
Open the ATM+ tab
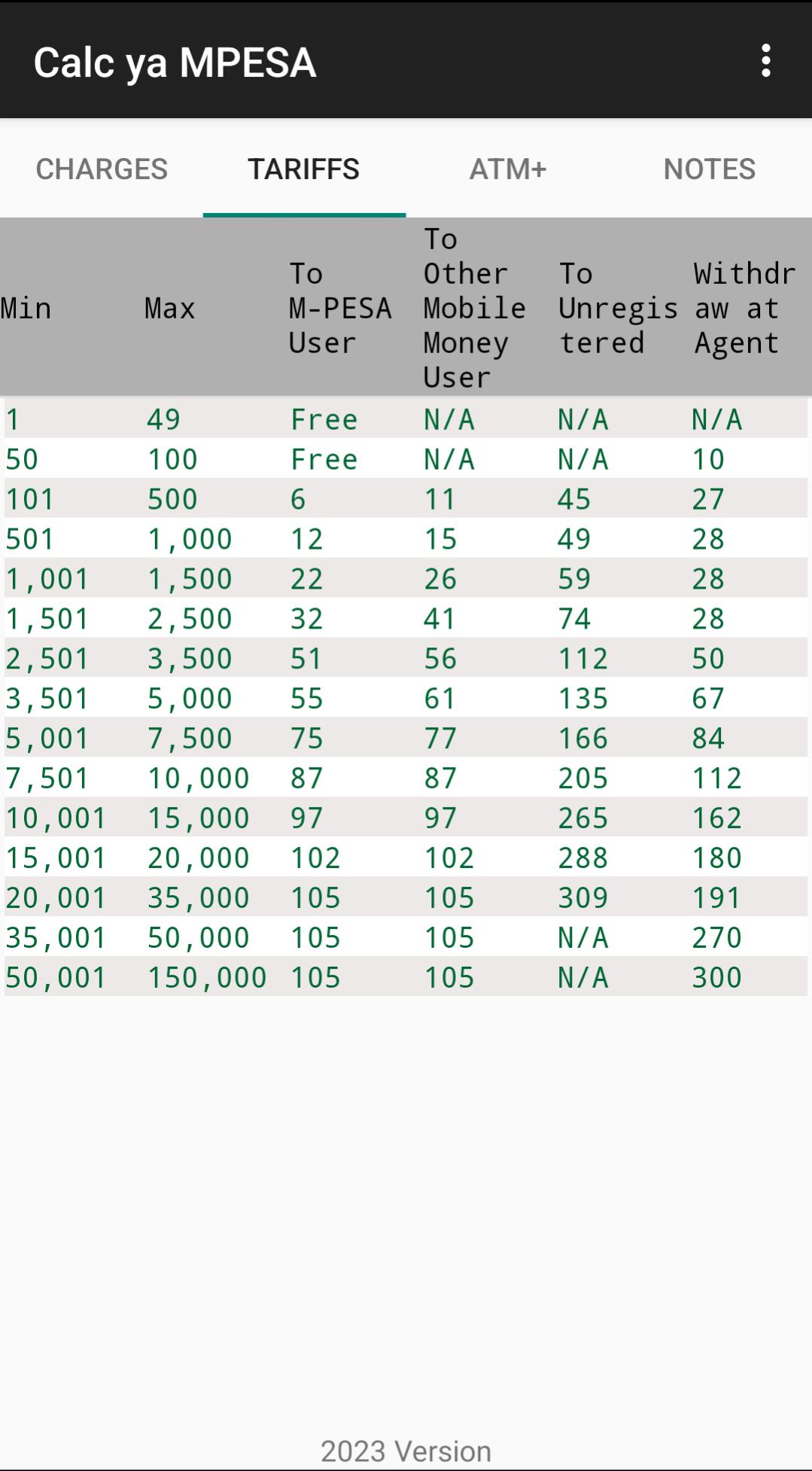507,169
